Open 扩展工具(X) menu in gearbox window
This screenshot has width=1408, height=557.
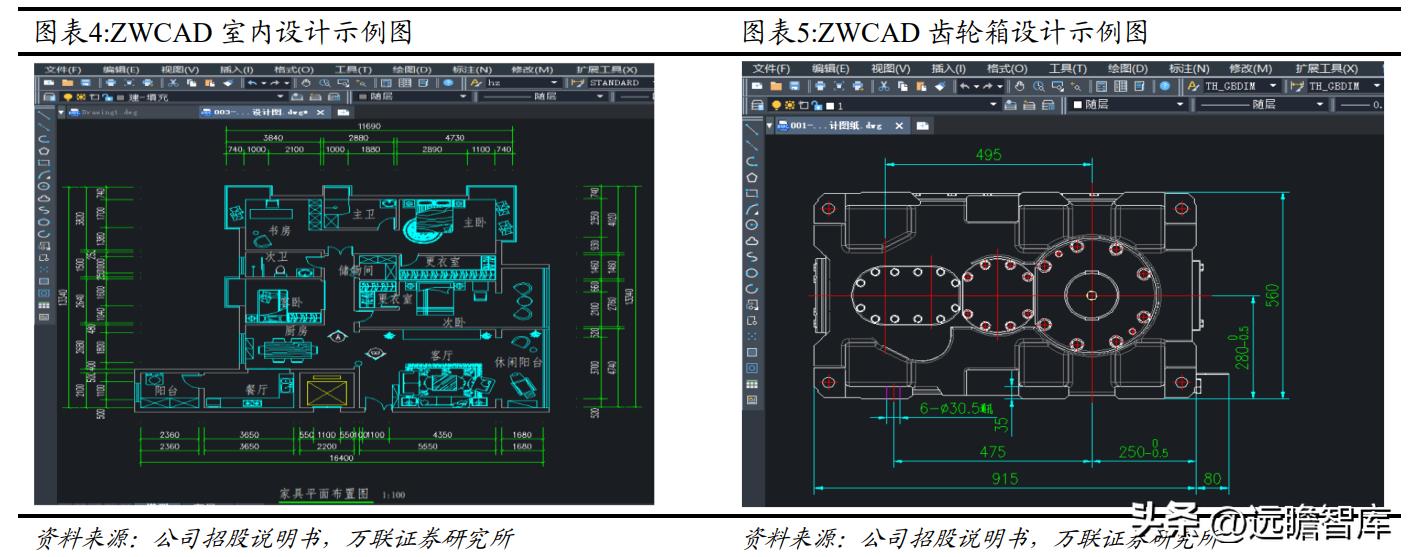click(1327, 69)
